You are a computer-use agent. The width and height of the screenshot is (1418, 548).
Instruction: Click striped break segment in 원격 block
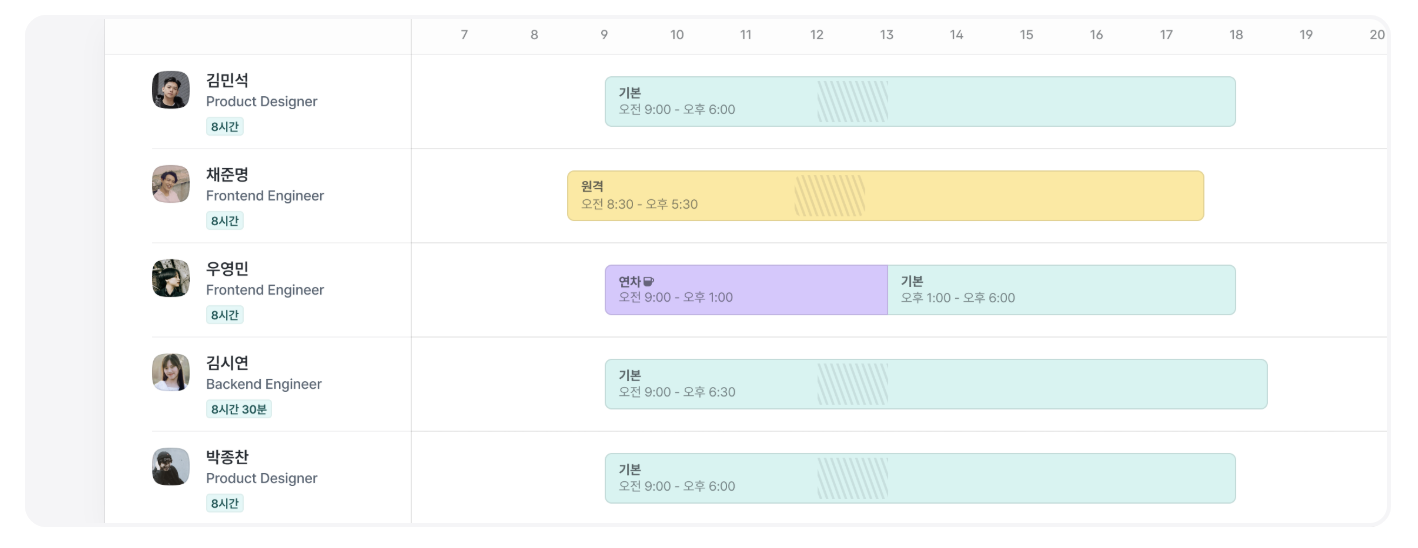coord(830,195)
